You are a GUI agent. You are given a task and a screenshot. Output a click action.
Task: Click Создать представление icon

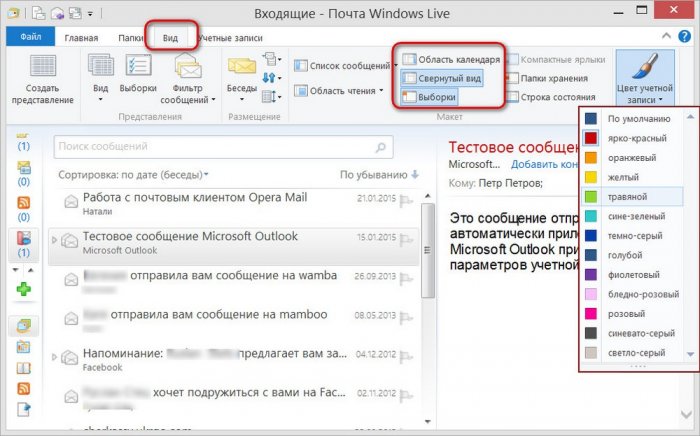tap(42, 66)
